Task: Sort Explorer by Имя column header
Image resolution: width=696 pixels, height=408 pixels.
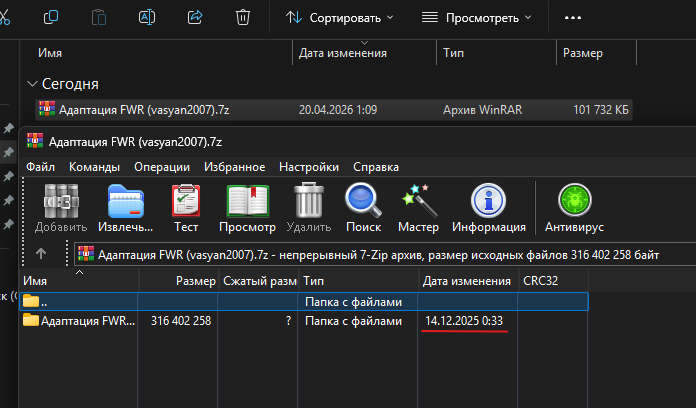Action: 50,53
